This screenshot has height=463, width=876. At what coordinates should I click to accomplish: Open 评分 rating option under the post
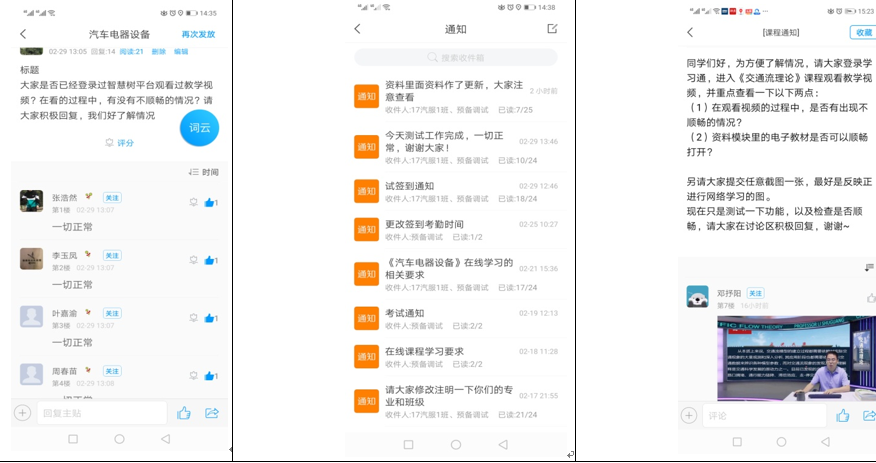pos(120,143)
